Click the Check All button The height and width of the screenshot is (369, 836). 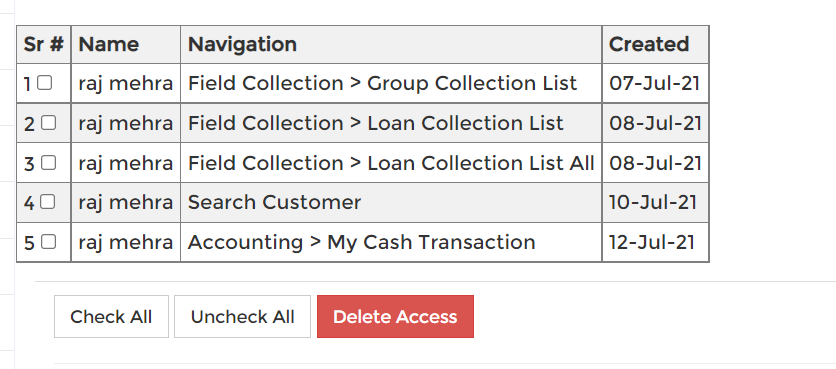click(111, 317)
